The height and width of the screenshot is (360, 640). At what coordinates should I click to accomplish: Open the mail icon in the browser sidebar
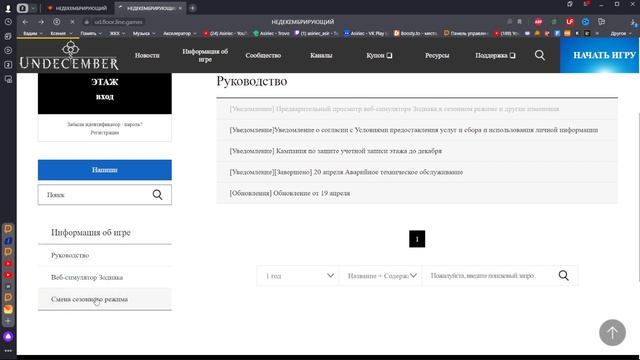click(8, 309)
